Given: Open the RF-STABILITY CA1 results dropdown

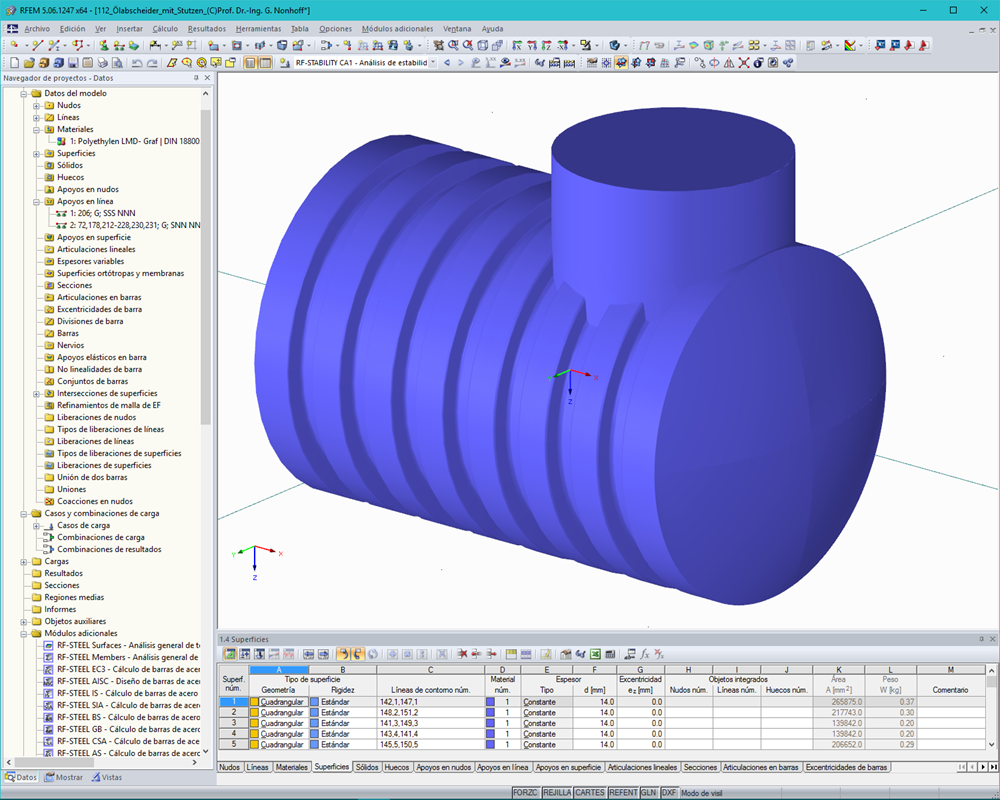Looking at the screenshot, I should tap(433, 63).
